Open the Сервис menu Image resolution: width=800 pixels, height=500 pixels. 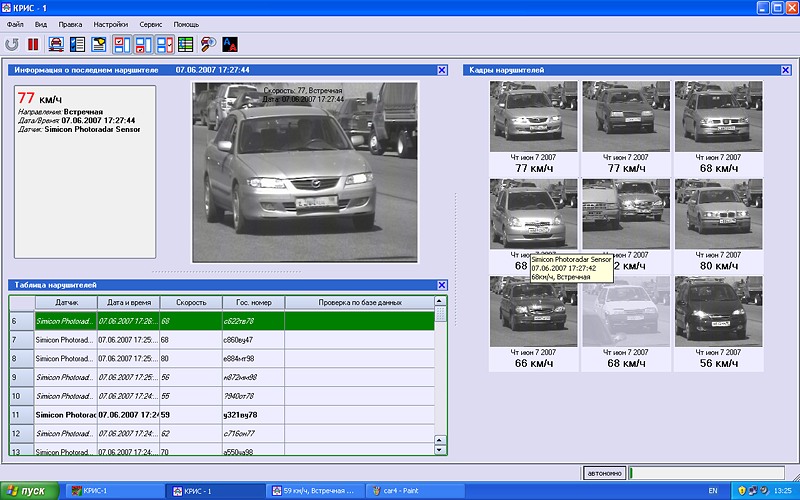click(151, 23)
